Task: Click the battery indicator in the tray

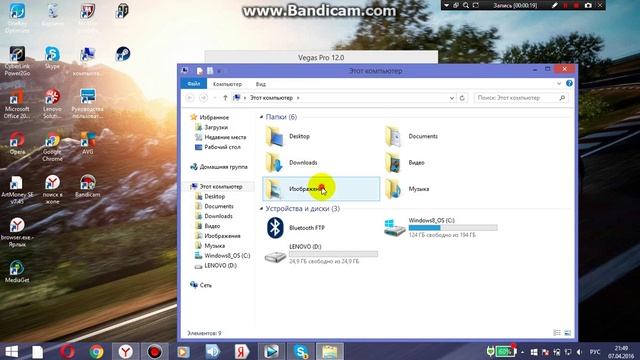Action: [x=505, y=351]
